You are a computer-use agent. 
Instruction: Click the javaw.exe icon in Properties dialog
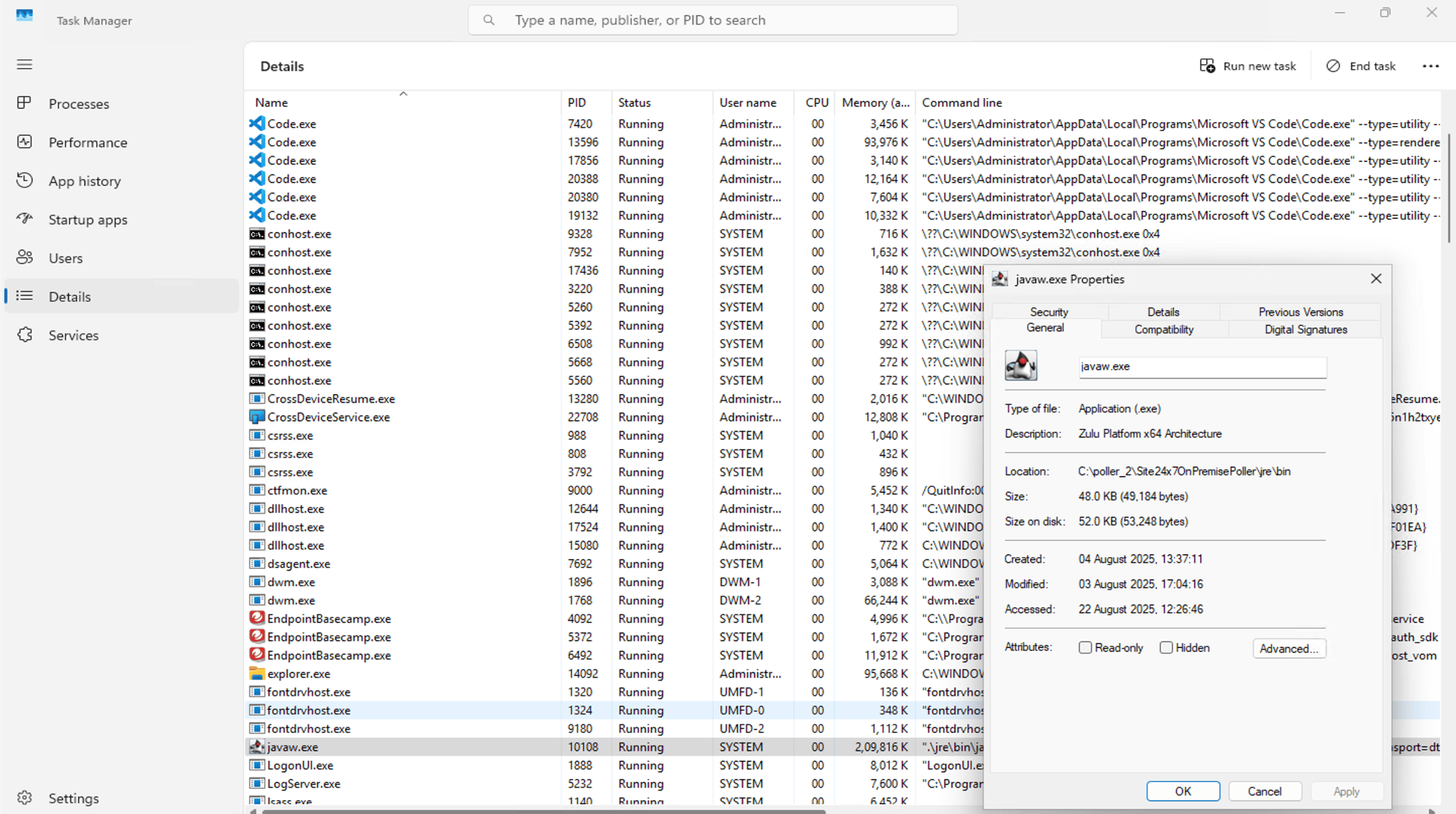1021,366
